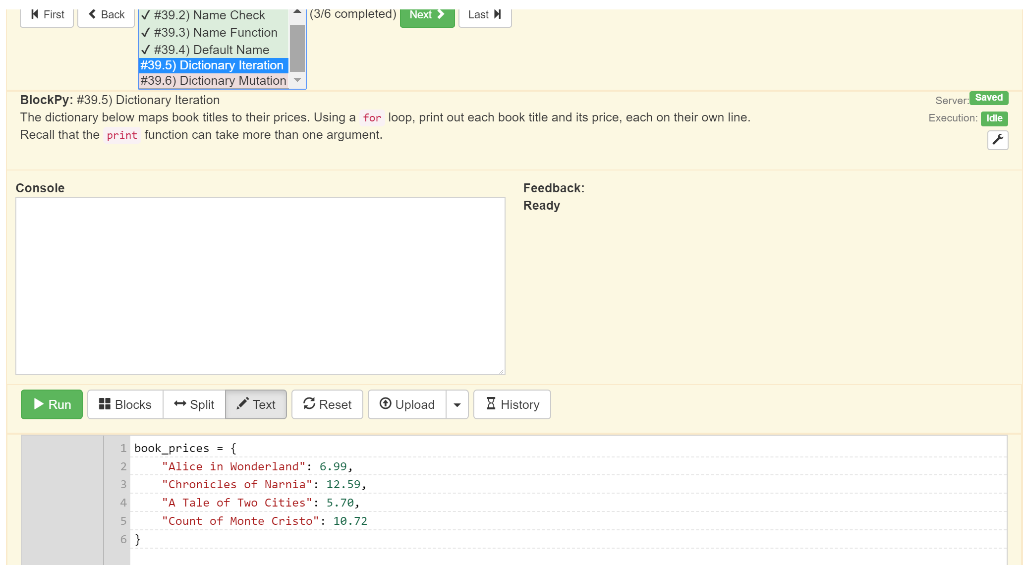Click the problem list scrollbar thumb
The width and height of the screenshot is (1024, 565).
click(297, 48)
